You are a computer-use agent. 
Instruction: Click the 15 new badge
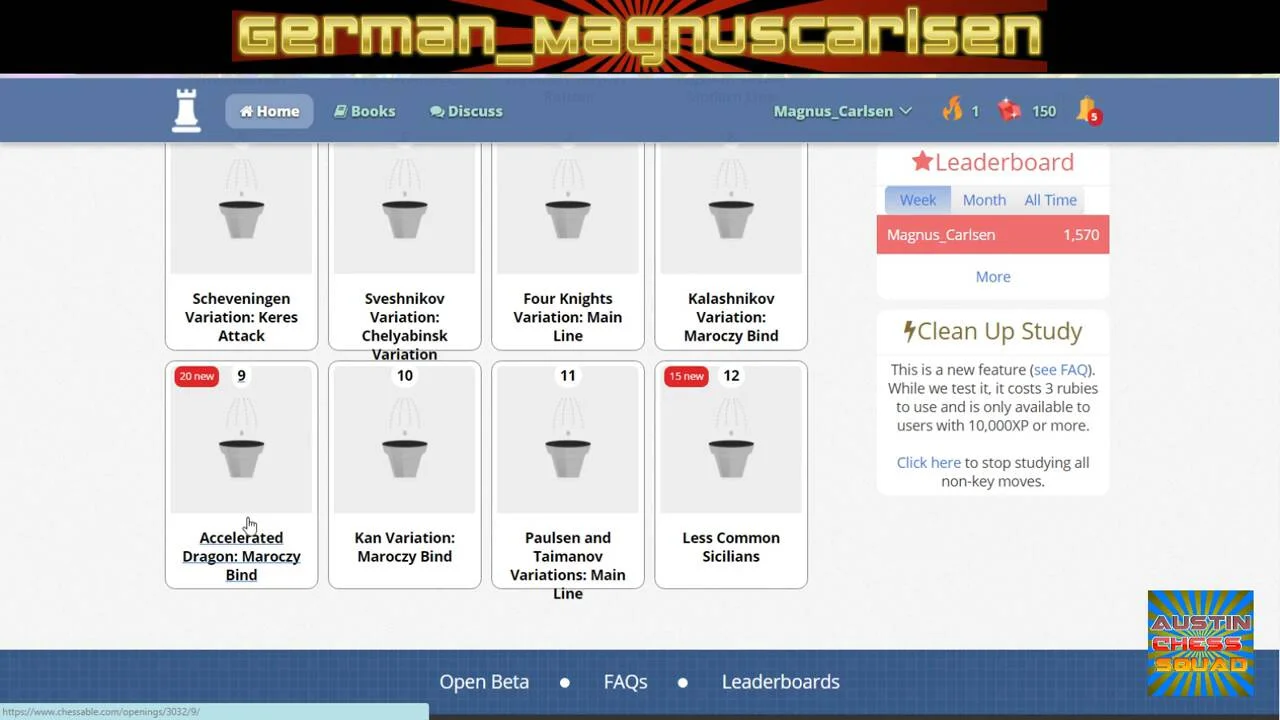pyautogui.click(x=686, y=376)
